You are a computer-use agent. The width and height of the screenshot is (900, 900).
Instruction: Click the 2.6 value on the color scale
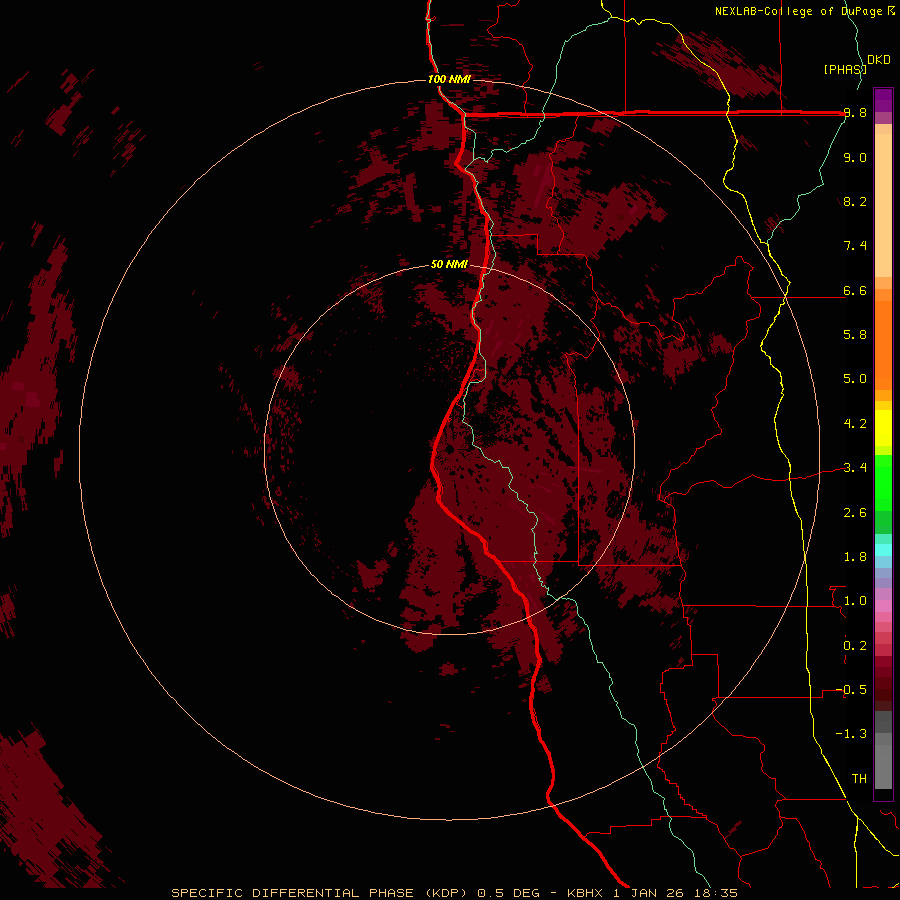(855, 513)
